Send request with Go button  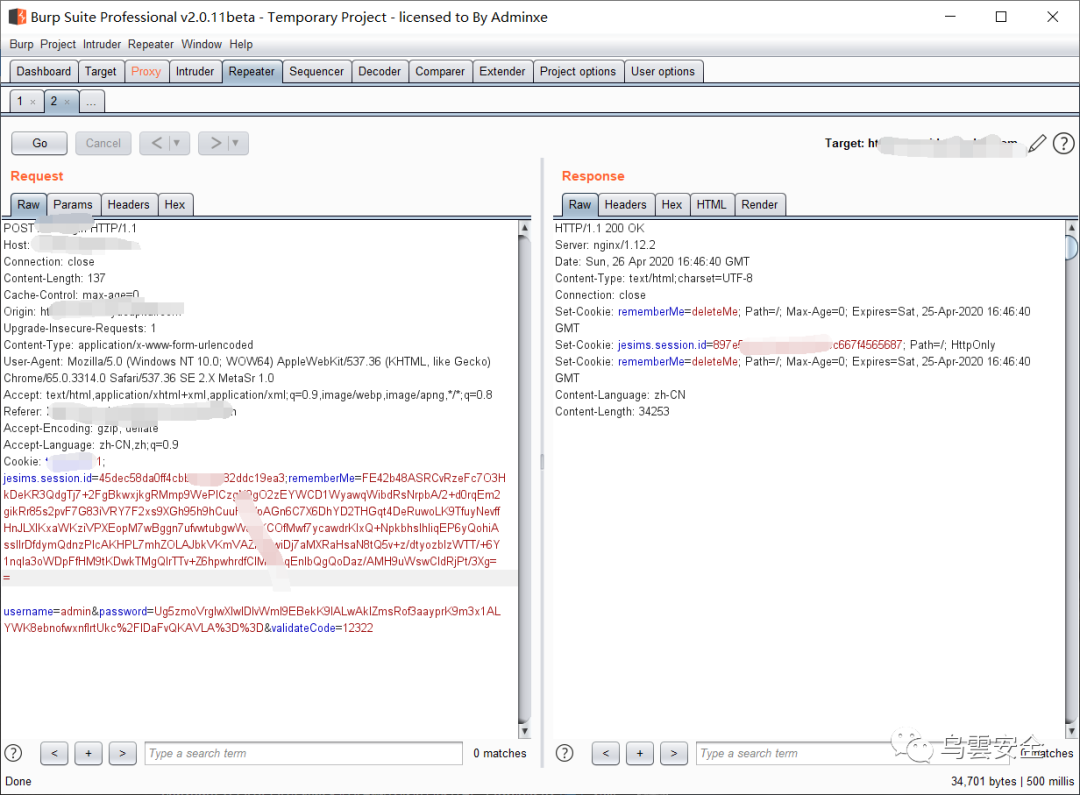click(39, 143)
